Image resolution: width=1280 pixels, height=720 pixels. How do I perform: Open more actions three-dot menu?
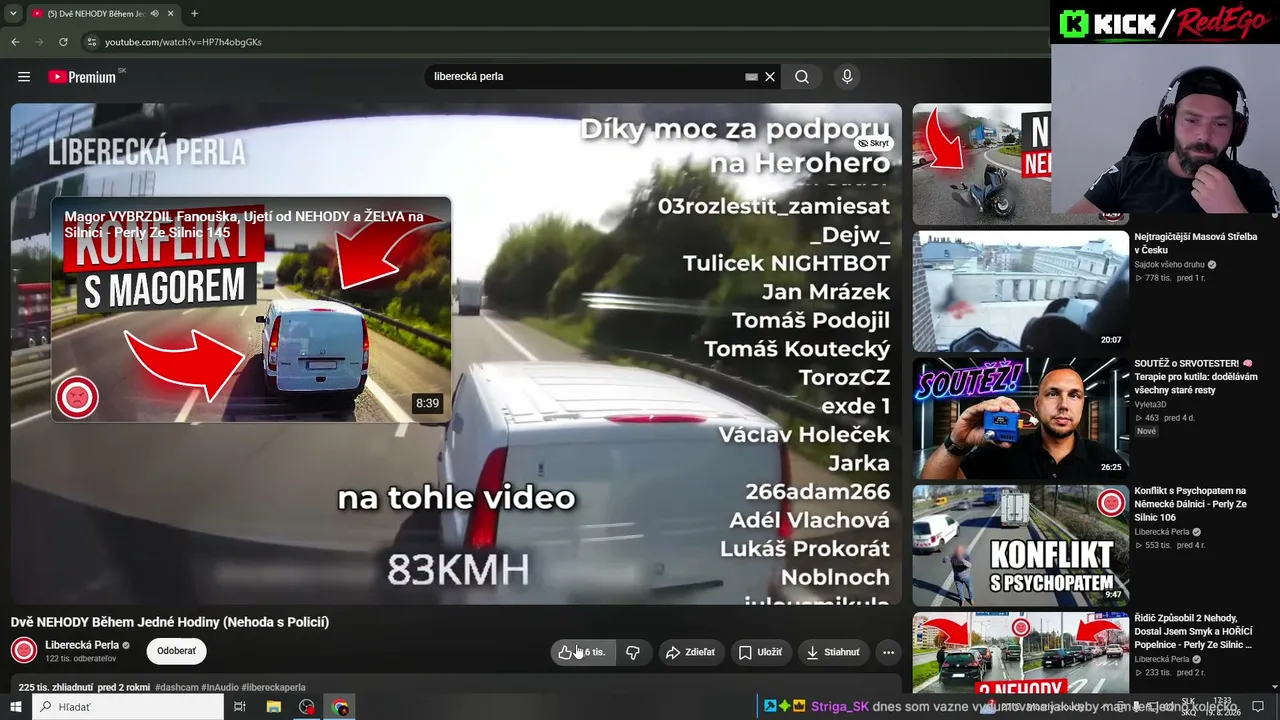[x=888, y=652]
